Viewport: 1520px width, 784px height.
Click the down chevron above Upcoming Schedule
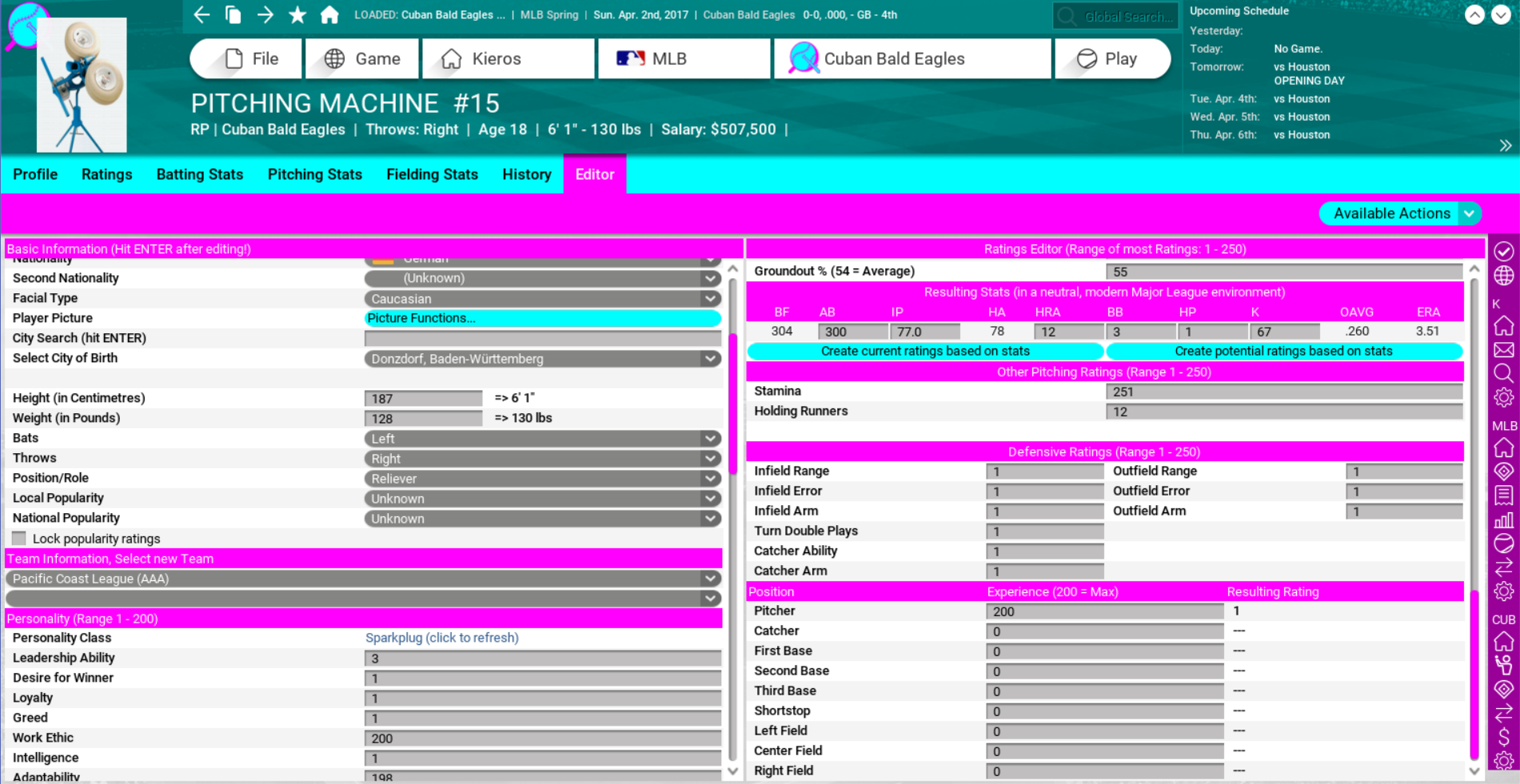pos(1501,14)
